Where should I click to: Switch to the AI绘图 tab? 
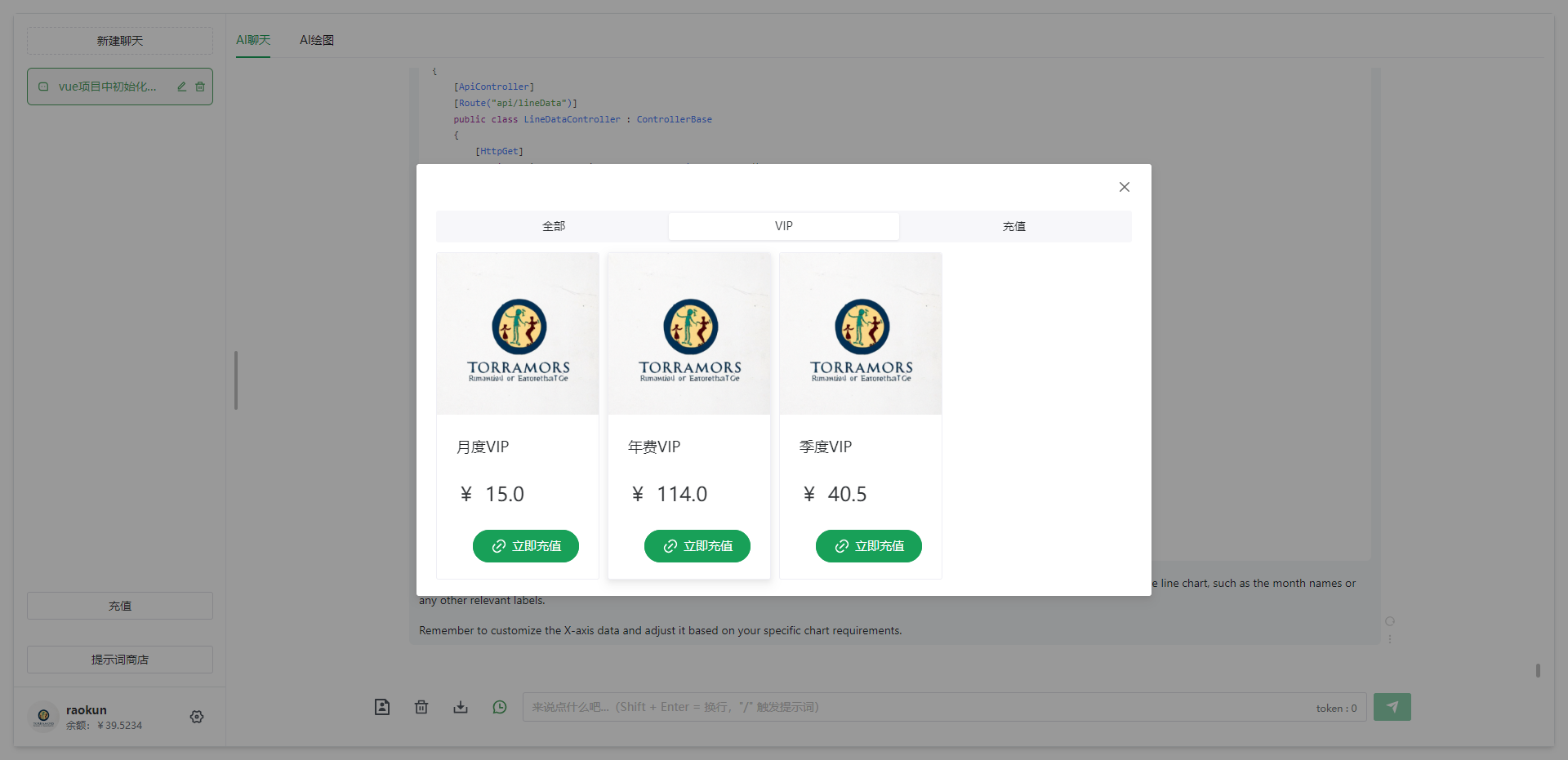[317, 40]
